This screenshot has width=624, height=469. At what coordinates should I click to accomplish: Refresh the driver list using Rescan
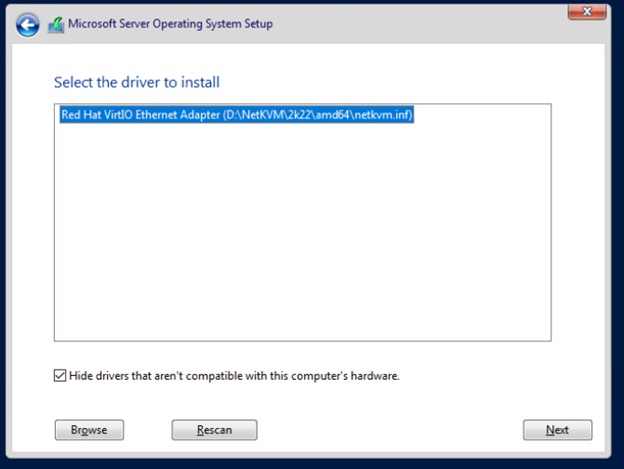coord(214,430)
